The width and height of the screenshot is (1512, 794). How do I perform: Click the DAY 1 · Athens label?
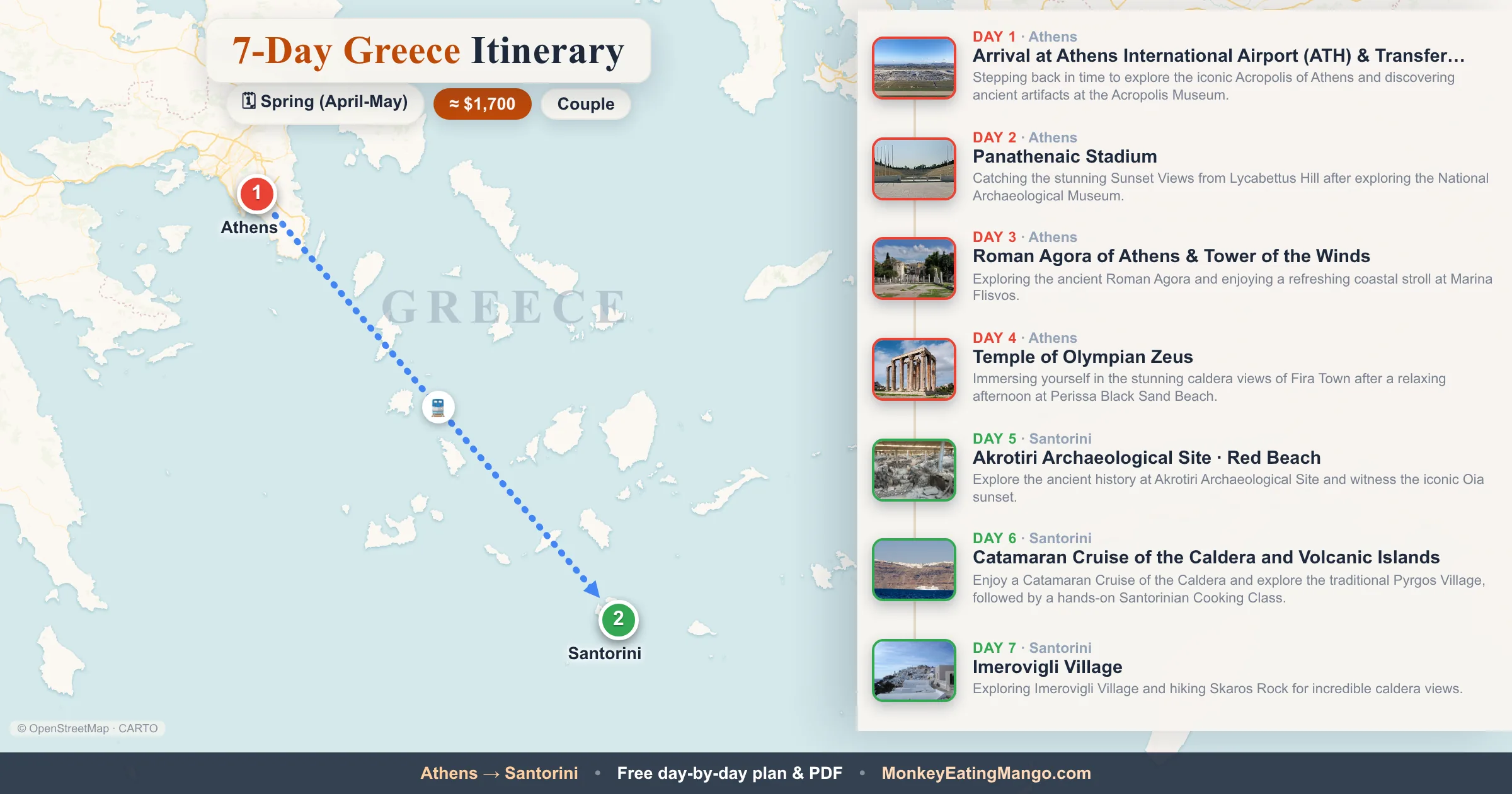(1024, 37)
